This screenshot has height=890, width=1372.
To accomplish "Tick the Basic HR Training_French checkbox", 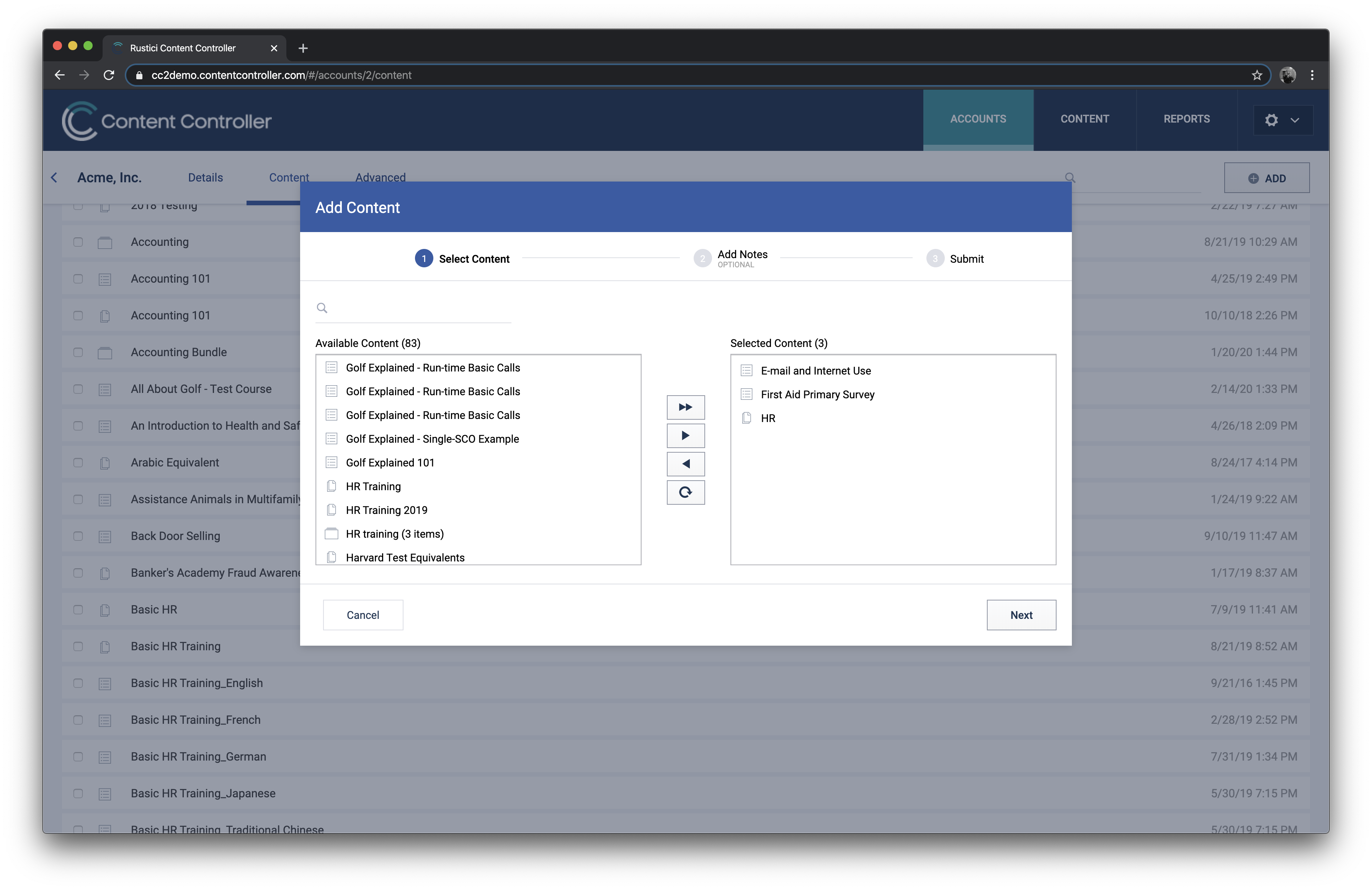I will tap(78, 720).
